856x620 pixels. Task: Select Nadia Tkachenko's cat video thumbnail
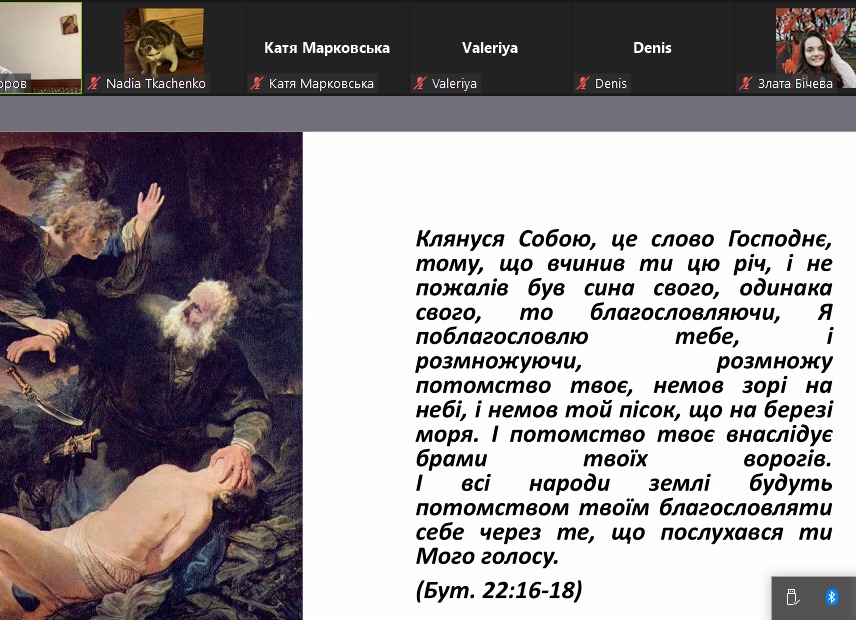pyautogui.click(x=164, y=41)
